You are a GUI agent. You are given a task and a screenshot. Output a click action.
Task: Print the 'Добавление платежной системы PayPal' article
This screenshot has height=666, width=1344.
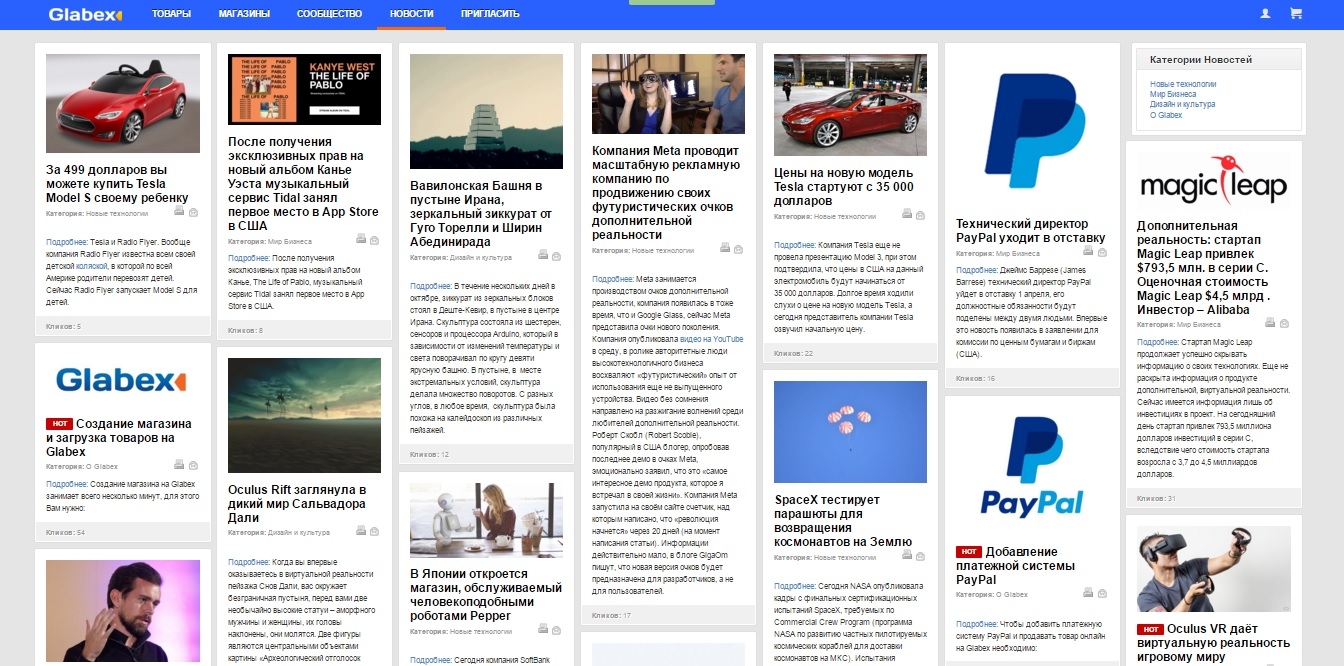pyautogui.click(x=1089, y=593)
